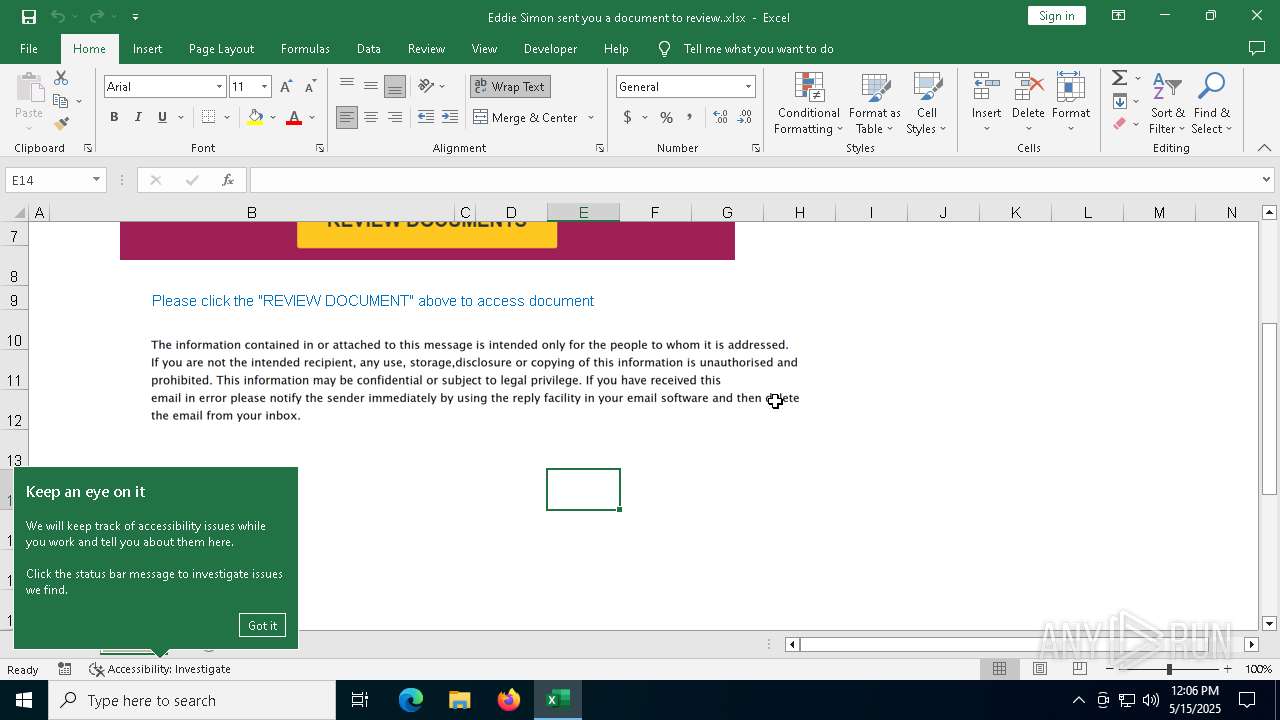Toggle align left
The width and height of the screenshot is (1280, 720).
(347, 117)
